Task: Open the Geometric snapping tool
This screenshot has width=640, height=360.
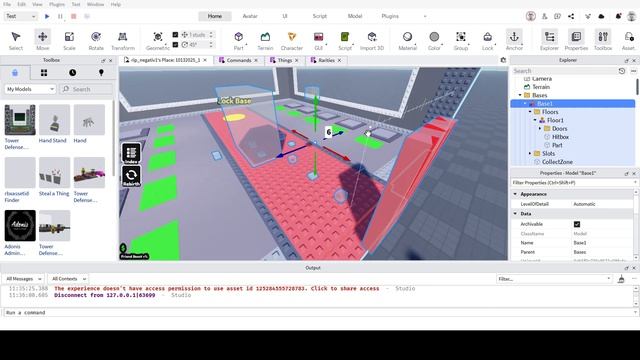Action: point(158,40)
